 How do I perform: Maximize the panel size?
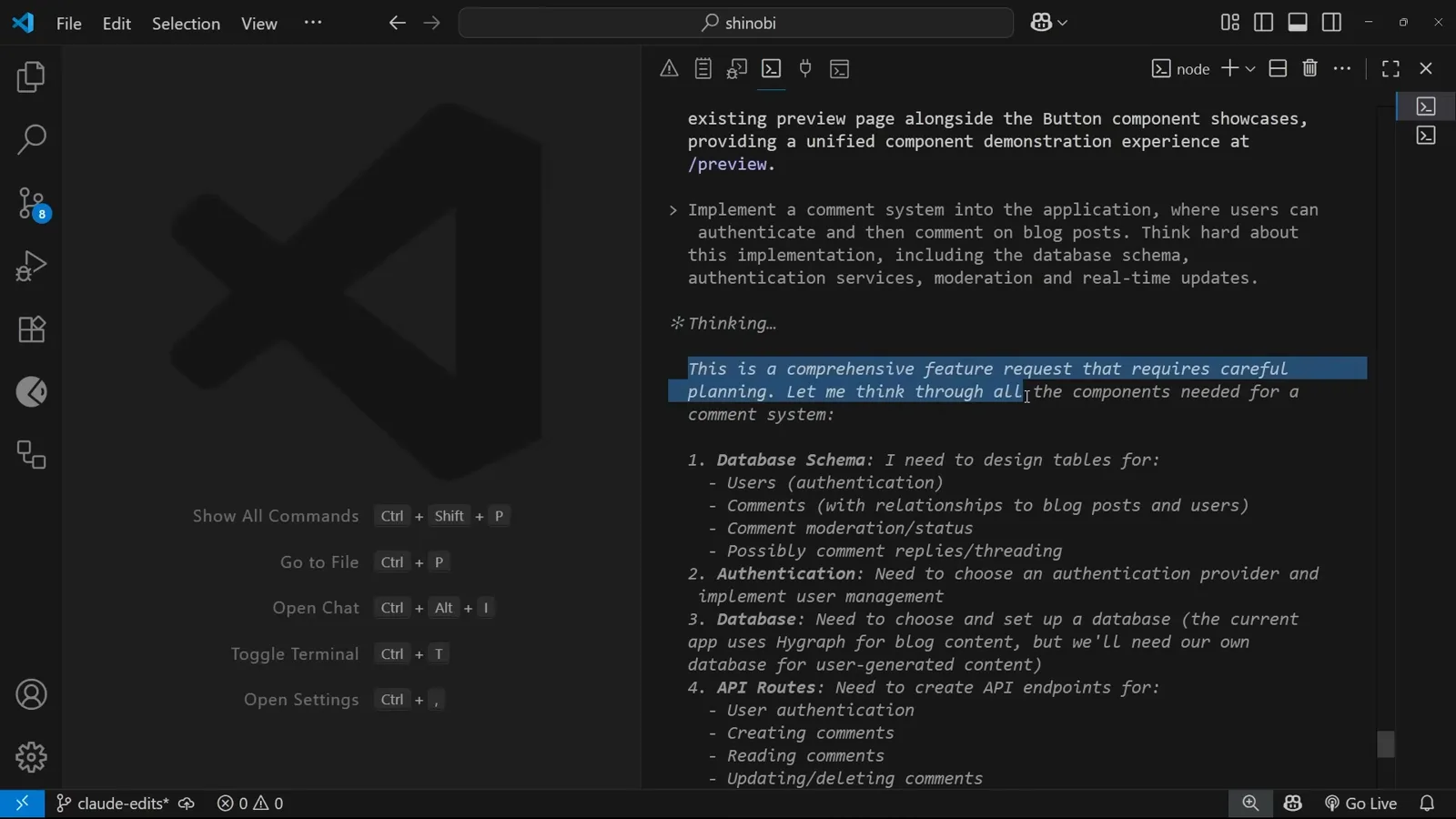pos(1390,68)
